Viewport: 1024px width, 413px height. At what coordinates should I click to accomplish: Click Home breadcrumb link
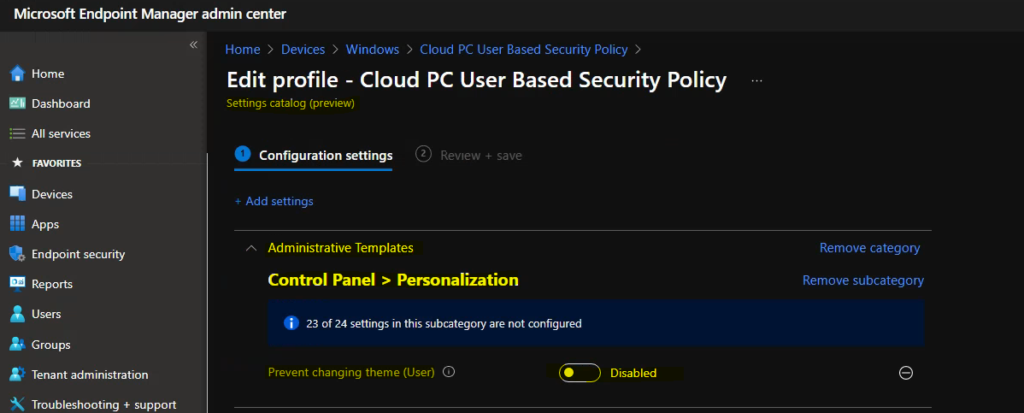(242, 50)
